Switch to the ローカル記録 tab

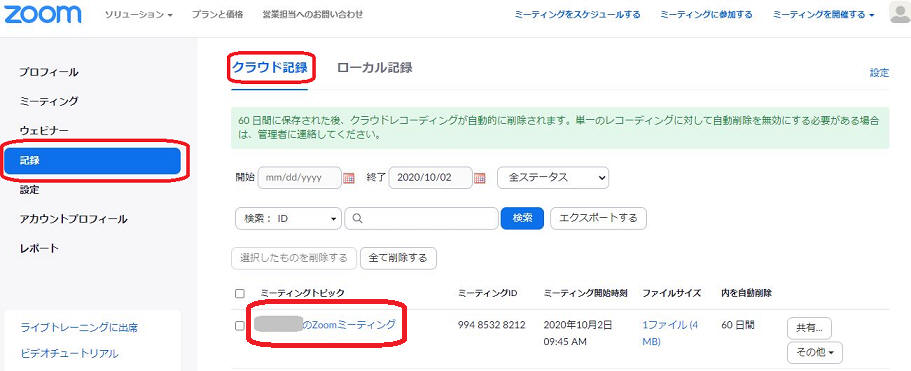[375, 67]
